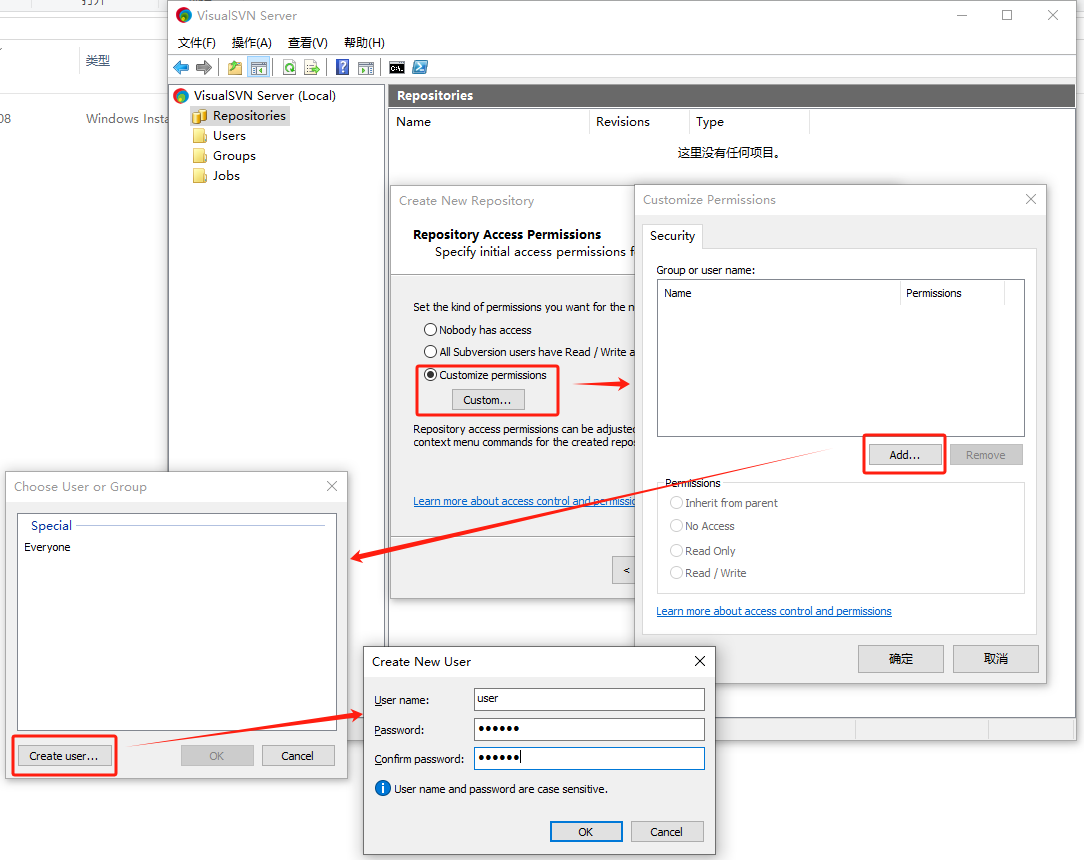1084x860 pixels.
Task: Close the Choose User or Group dialog
Action: (x=332, y=486)
